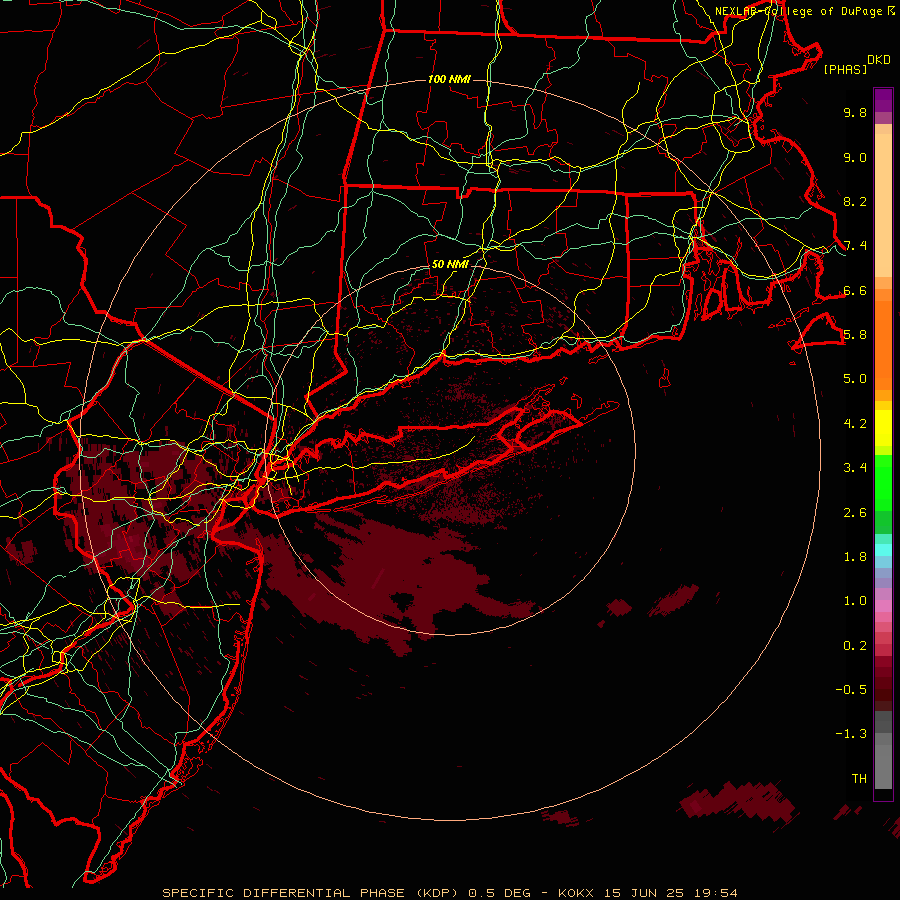Image resolution: width=900 pixels, height=900 pixels.
Task: Select the 9.0 value on the color scale
Action: [855, 157]
